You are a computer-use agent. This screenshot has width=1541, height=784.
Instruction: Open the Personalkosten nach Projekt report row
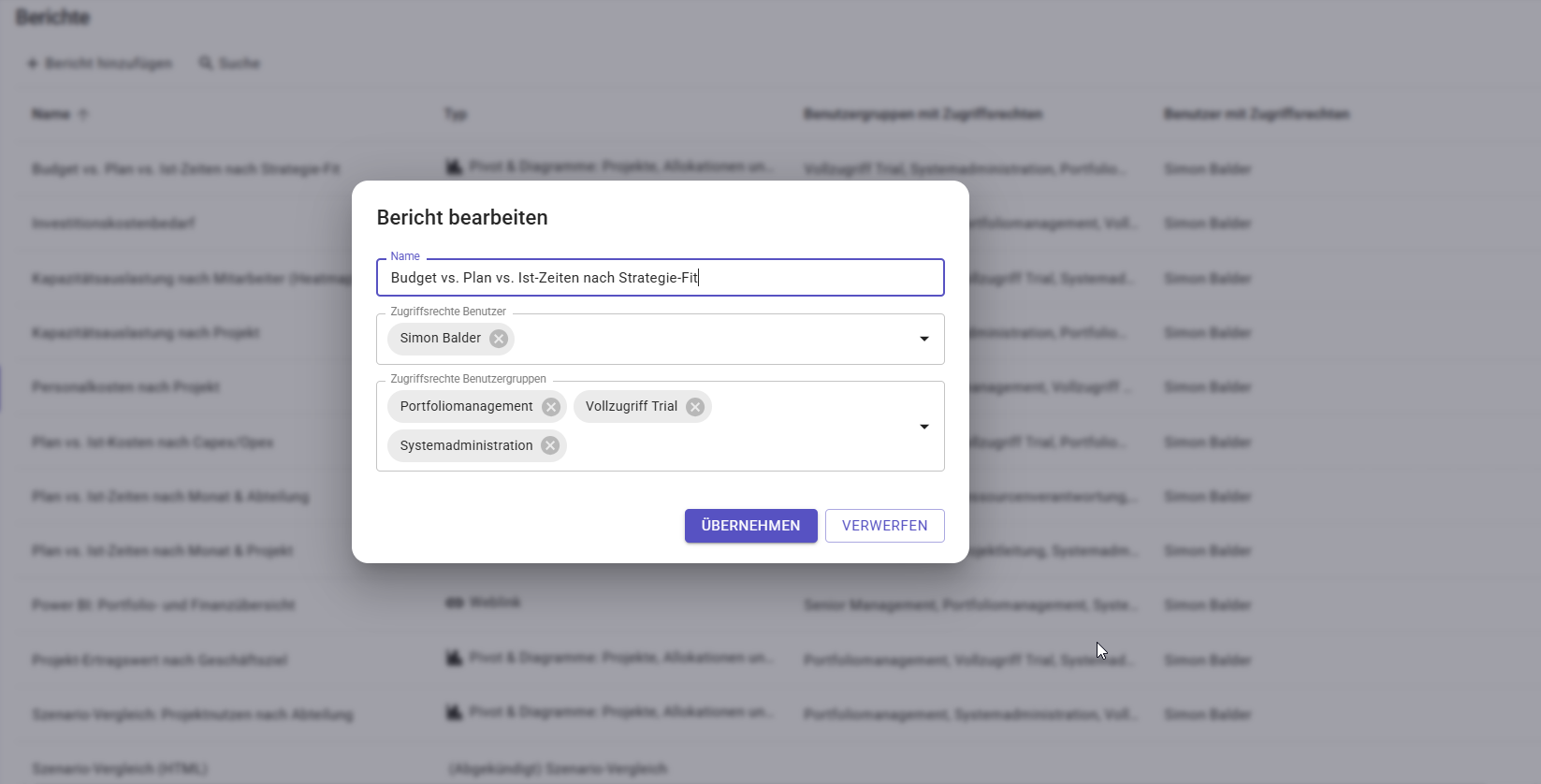point(125,387)
